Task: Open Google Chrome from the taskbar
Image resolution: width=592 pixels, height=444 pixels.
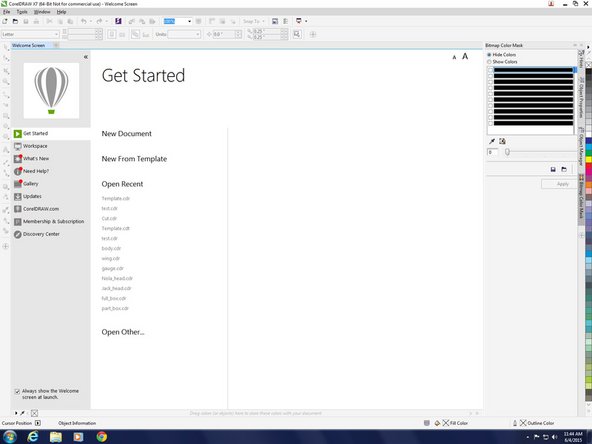Action: pyautogui.click(x=102, y=437)
